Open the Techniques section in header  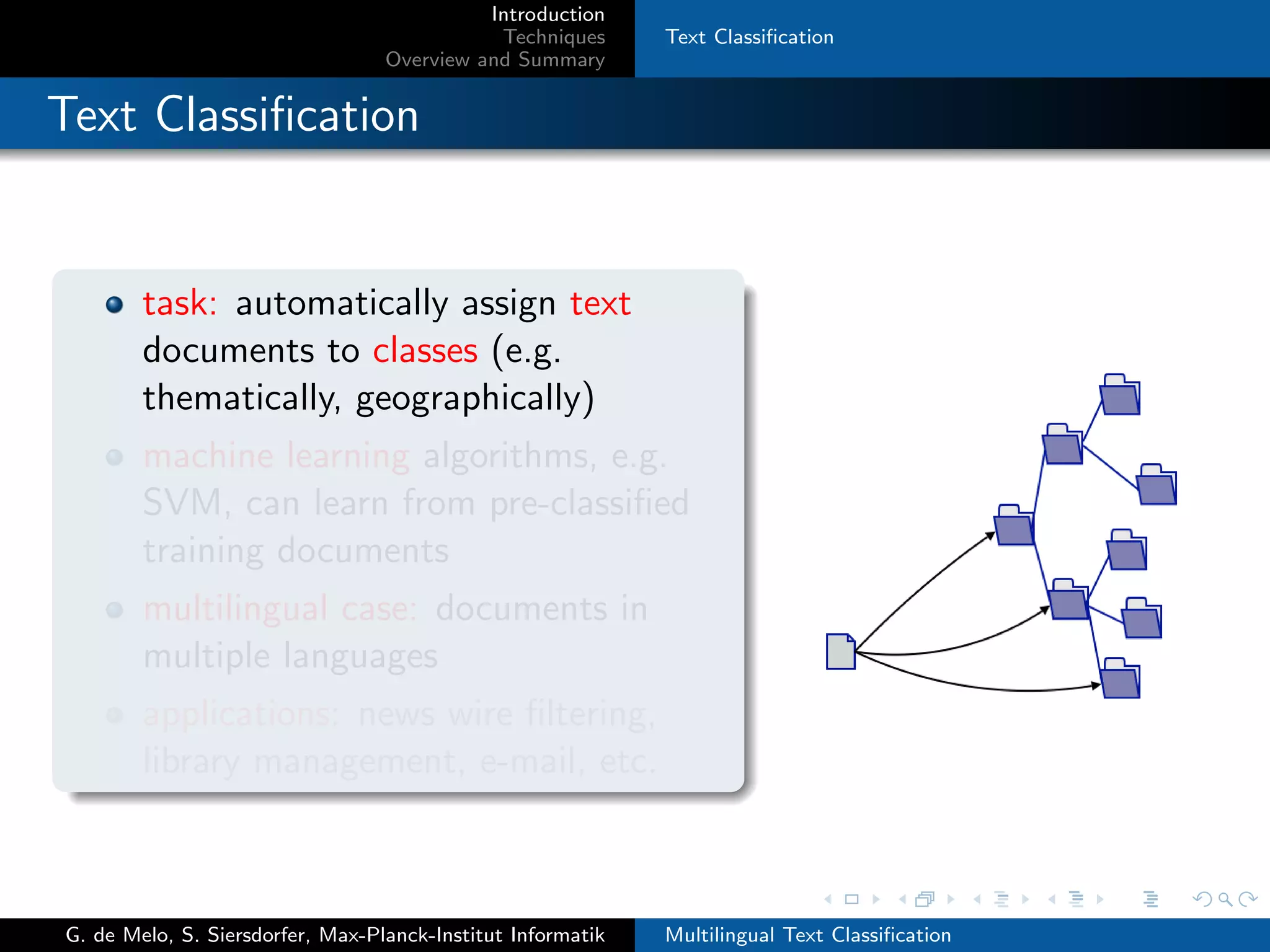click(x=554, y=37)
